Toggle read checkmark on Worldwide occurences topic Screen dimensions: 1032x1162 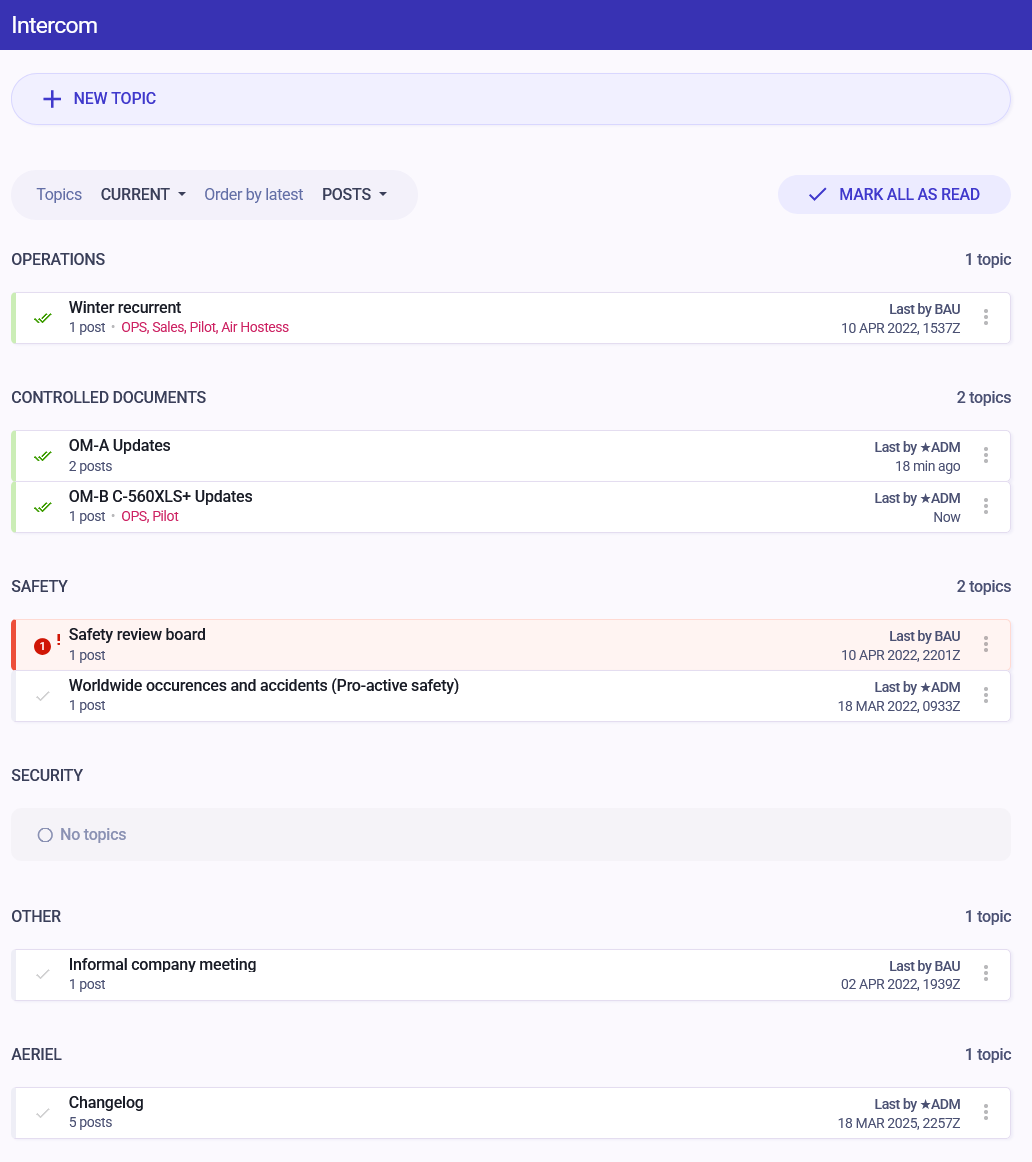[x=42, y=696]
